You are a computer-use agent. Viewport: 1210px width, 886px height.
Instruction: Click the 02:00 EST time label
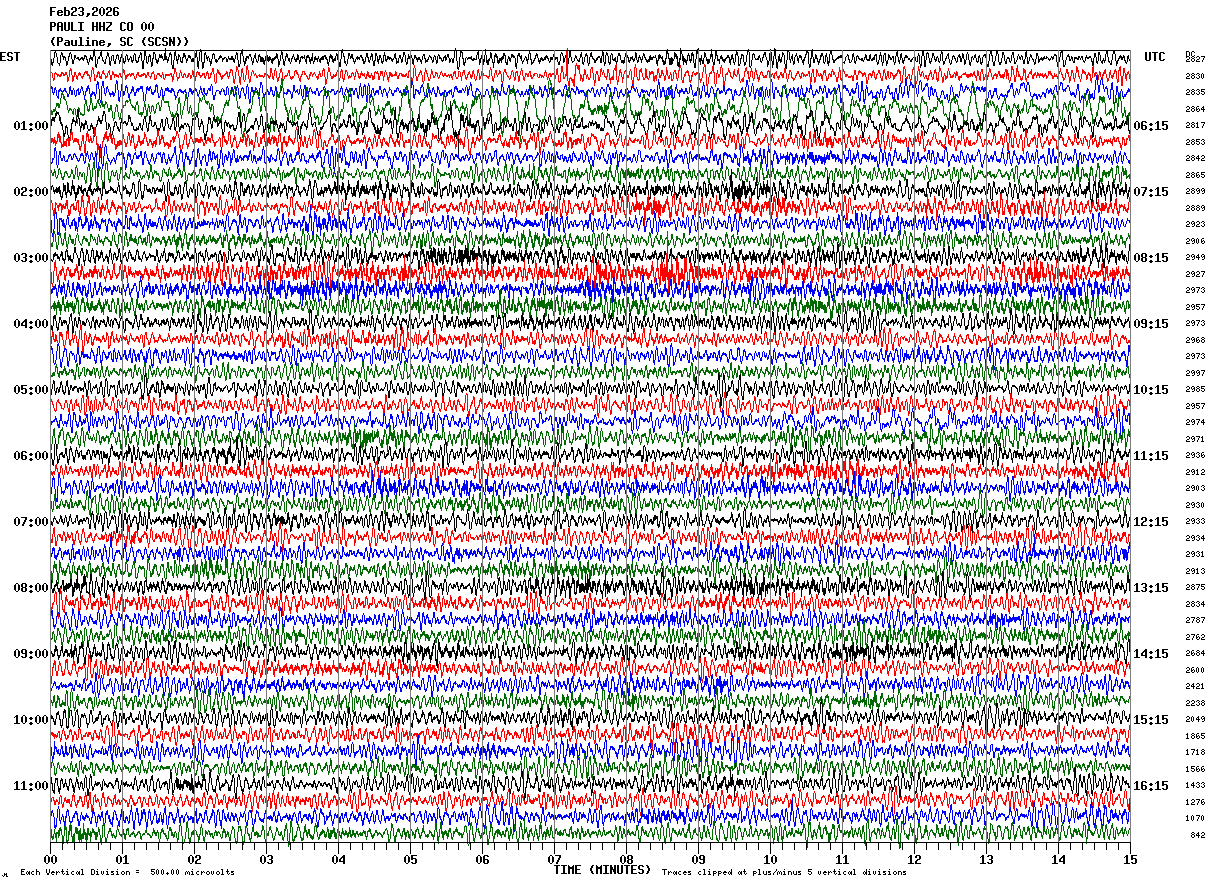[x=31, y=192]
